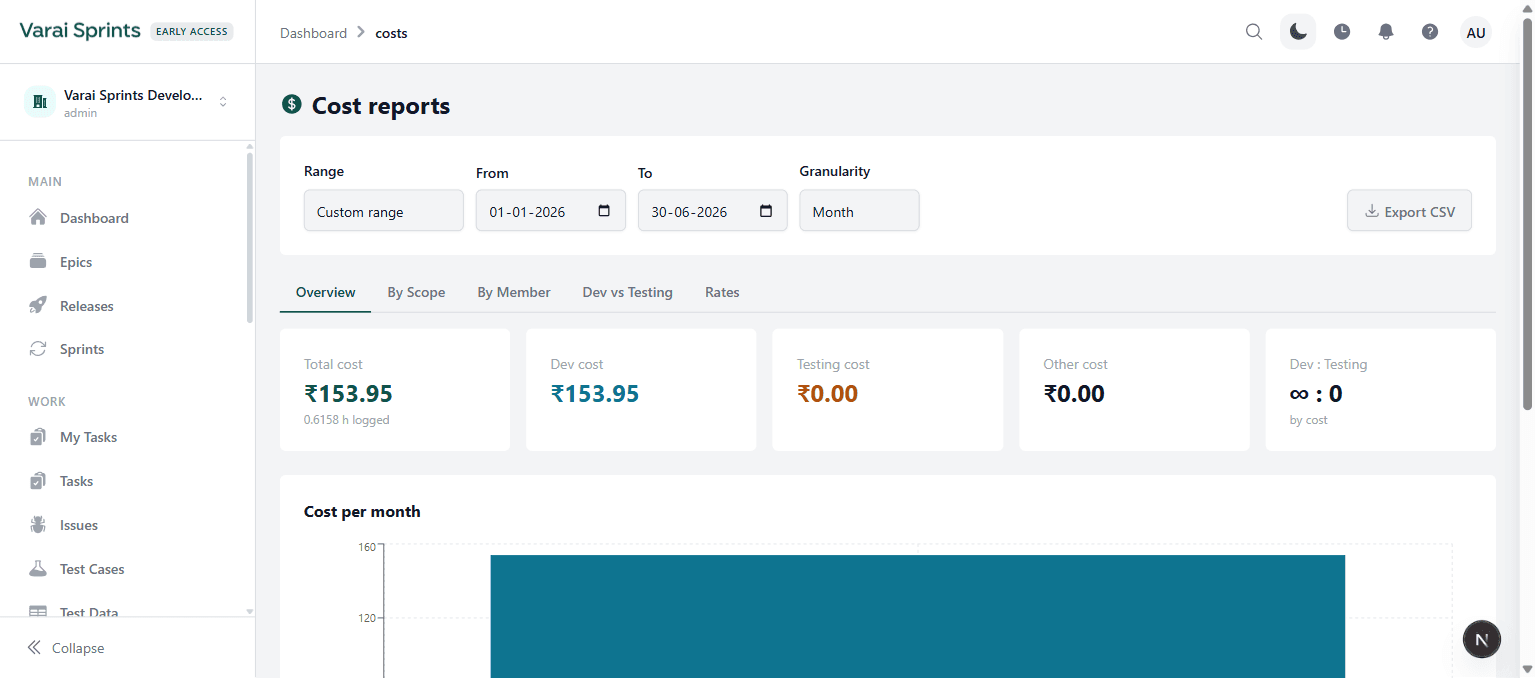The image size is (1535, 678).
Task: Click the Issues bug icon
Action: point(38,525)
